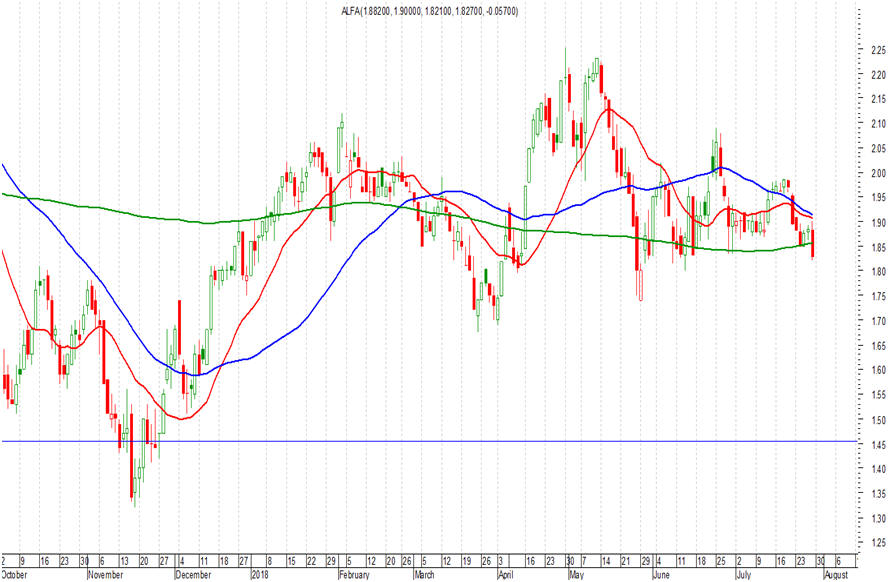The width and height of the screenshot is (890, 582).
Task: Click the 1.50 price axis label
Action: 878,420
